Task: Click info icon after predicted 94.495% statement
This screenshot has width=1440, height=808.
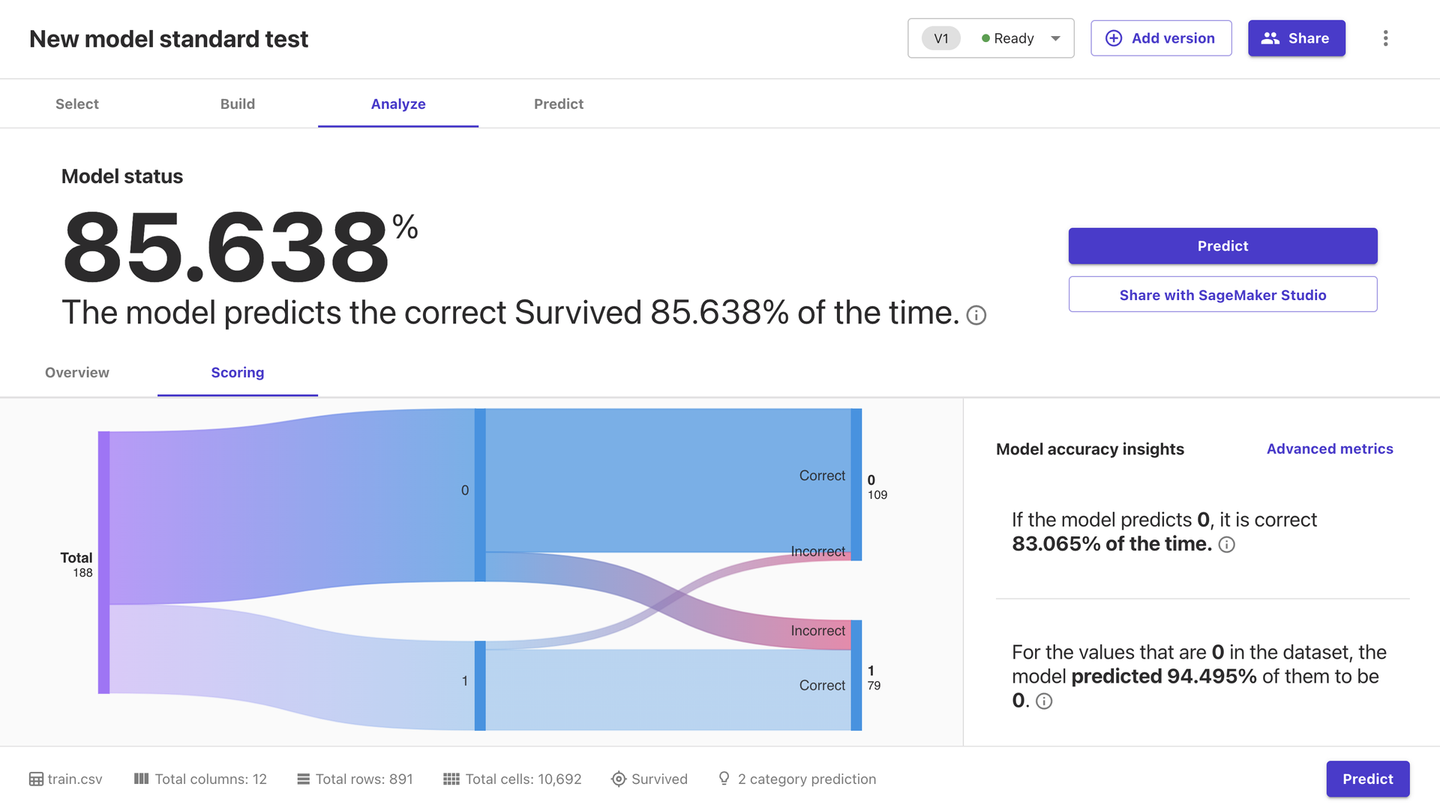Action: tap(1044, 702)
